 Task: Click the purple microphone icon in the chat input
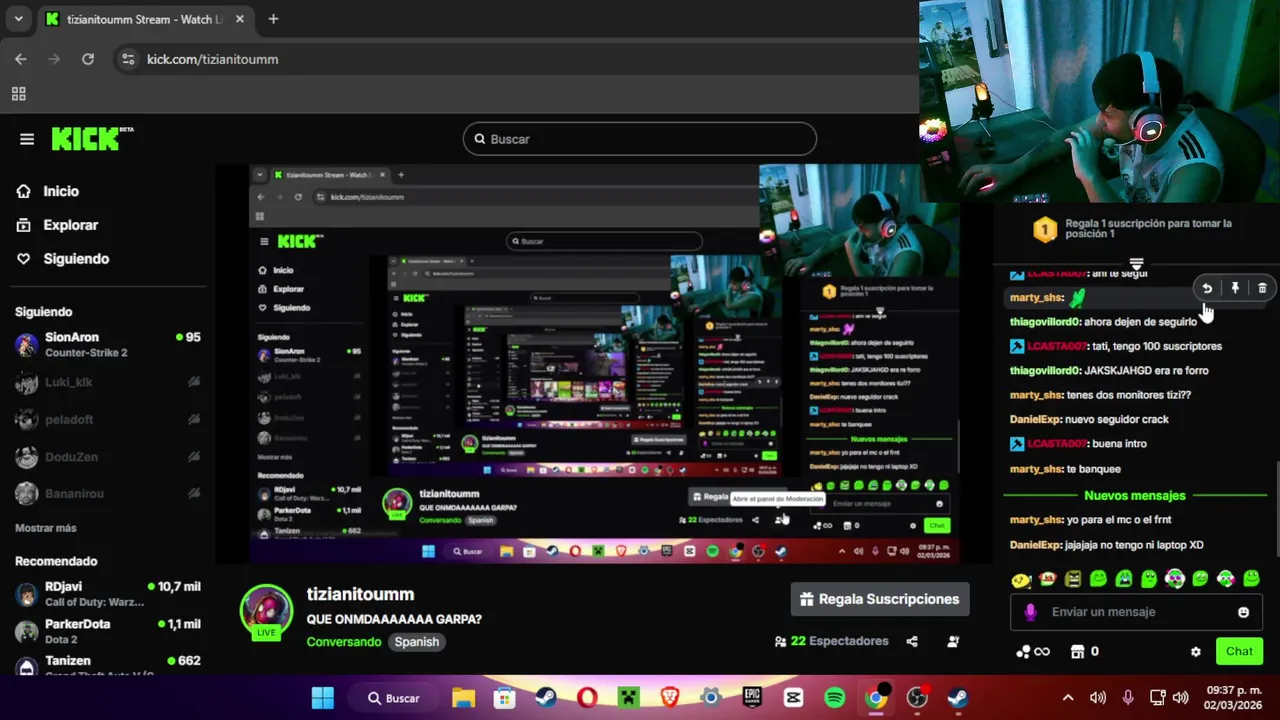[x=1031, y=612]
